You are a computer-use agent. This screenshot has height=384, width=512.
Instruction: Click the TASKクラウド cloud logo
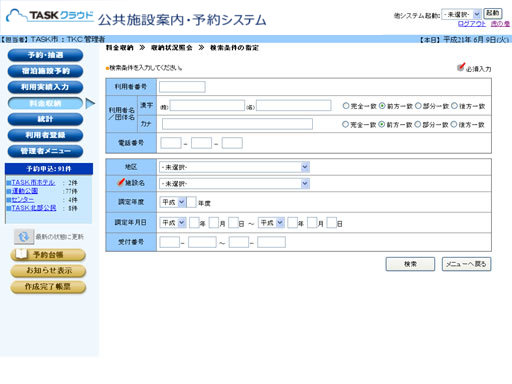click(50, 15)
